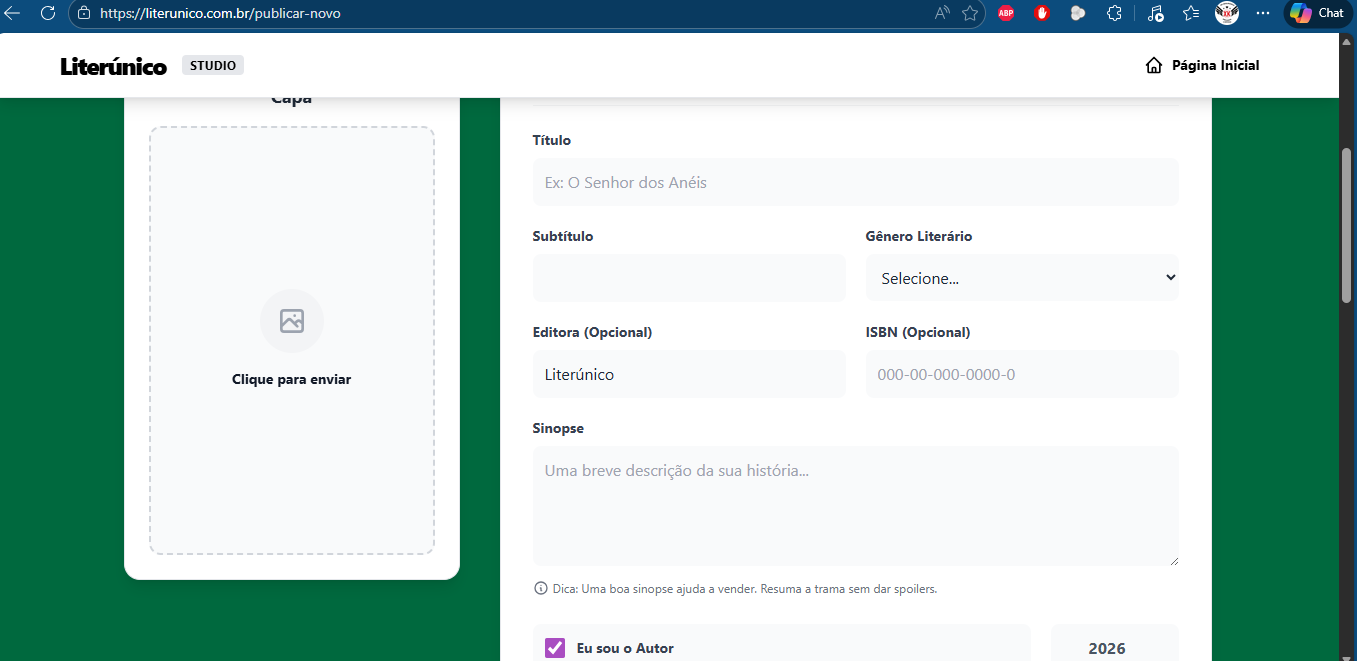The image size is (1357, 661).
Task: Open the media control music icon
Action: pyautogui.click(x=1155, y=13)
